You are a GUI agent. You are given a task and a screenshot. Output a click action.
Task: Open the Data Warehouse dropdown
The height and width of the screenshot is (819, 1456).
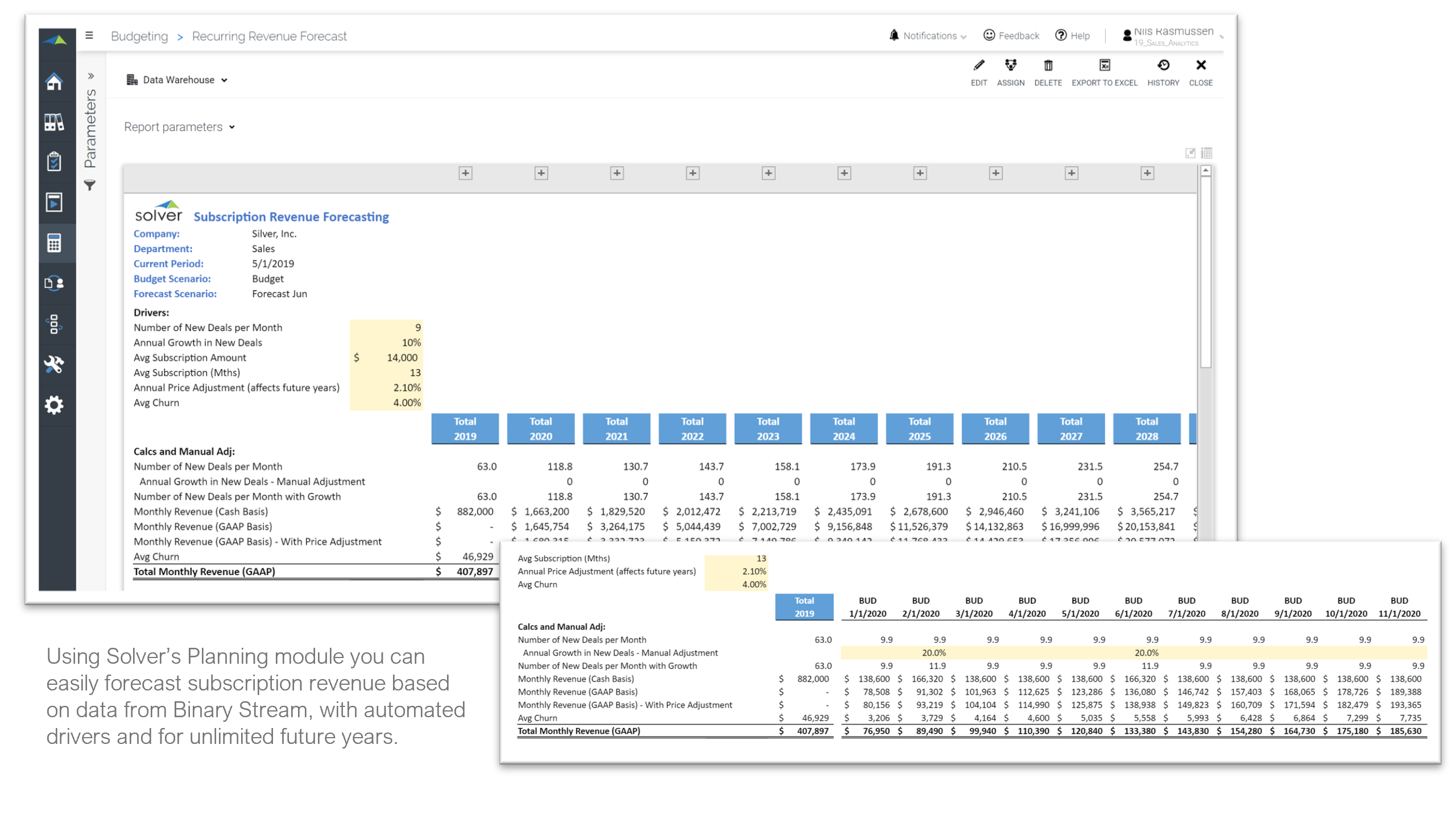[x=177, y=80]
